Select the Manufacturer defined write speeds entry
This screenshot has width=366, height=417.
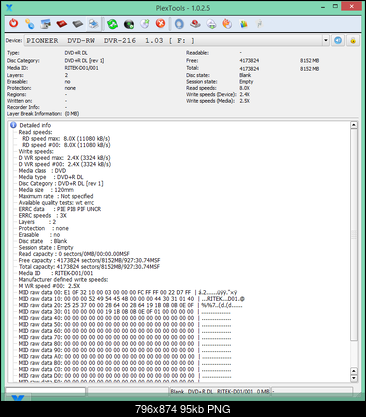(63, 279)
